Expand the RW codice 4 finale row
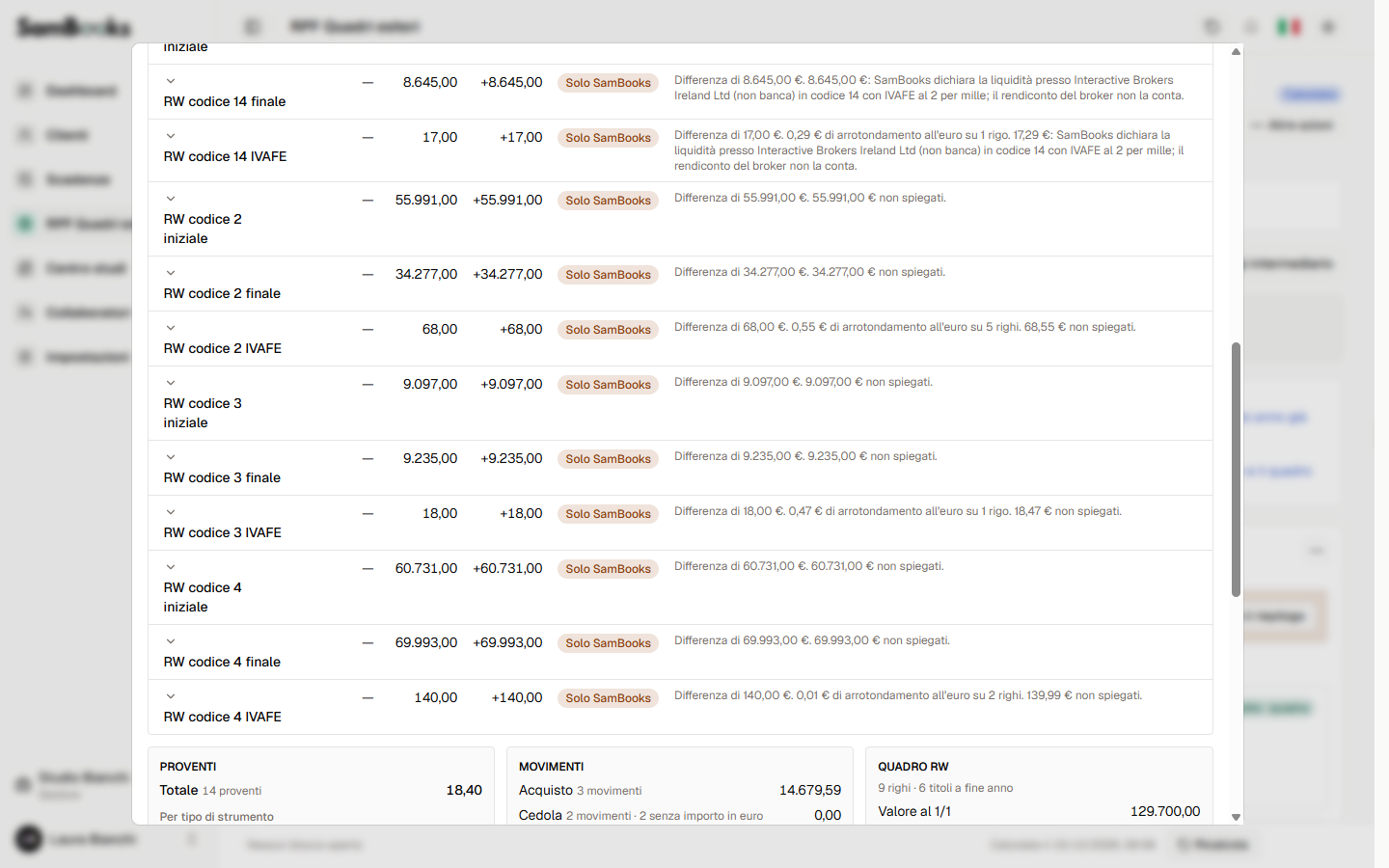This screenshot has width=1389, height=868. pyautogui.click(x=171, y=642)
